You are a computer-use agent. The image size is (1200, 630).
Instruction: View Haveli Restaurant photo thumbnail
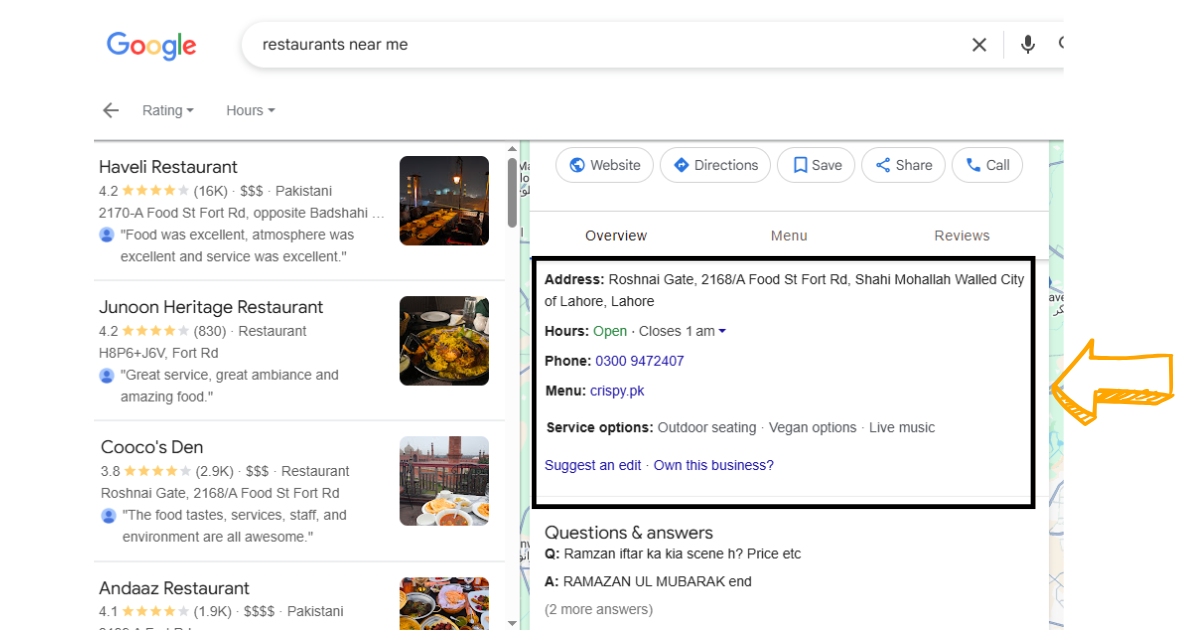[x=444, y=201]
